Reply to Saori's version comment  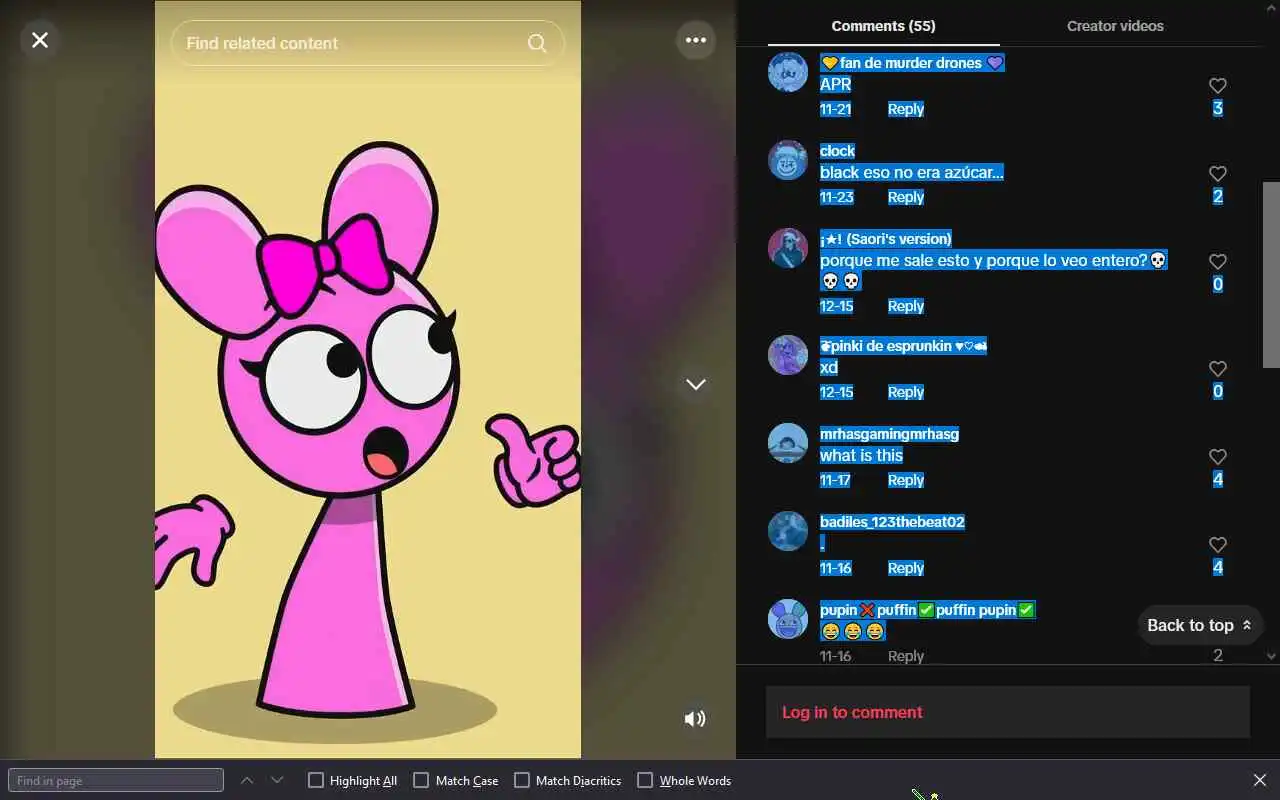[906, 306]
